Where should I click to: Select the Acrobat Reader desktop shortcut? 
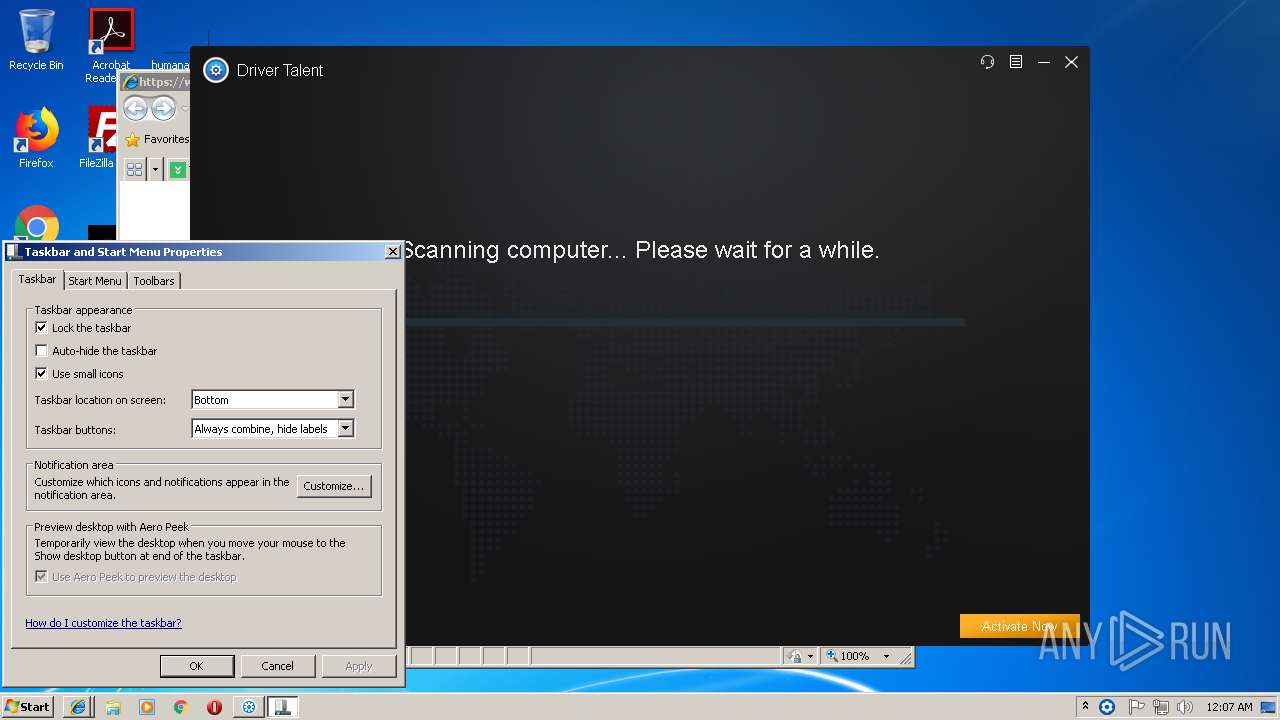(111, 45)
